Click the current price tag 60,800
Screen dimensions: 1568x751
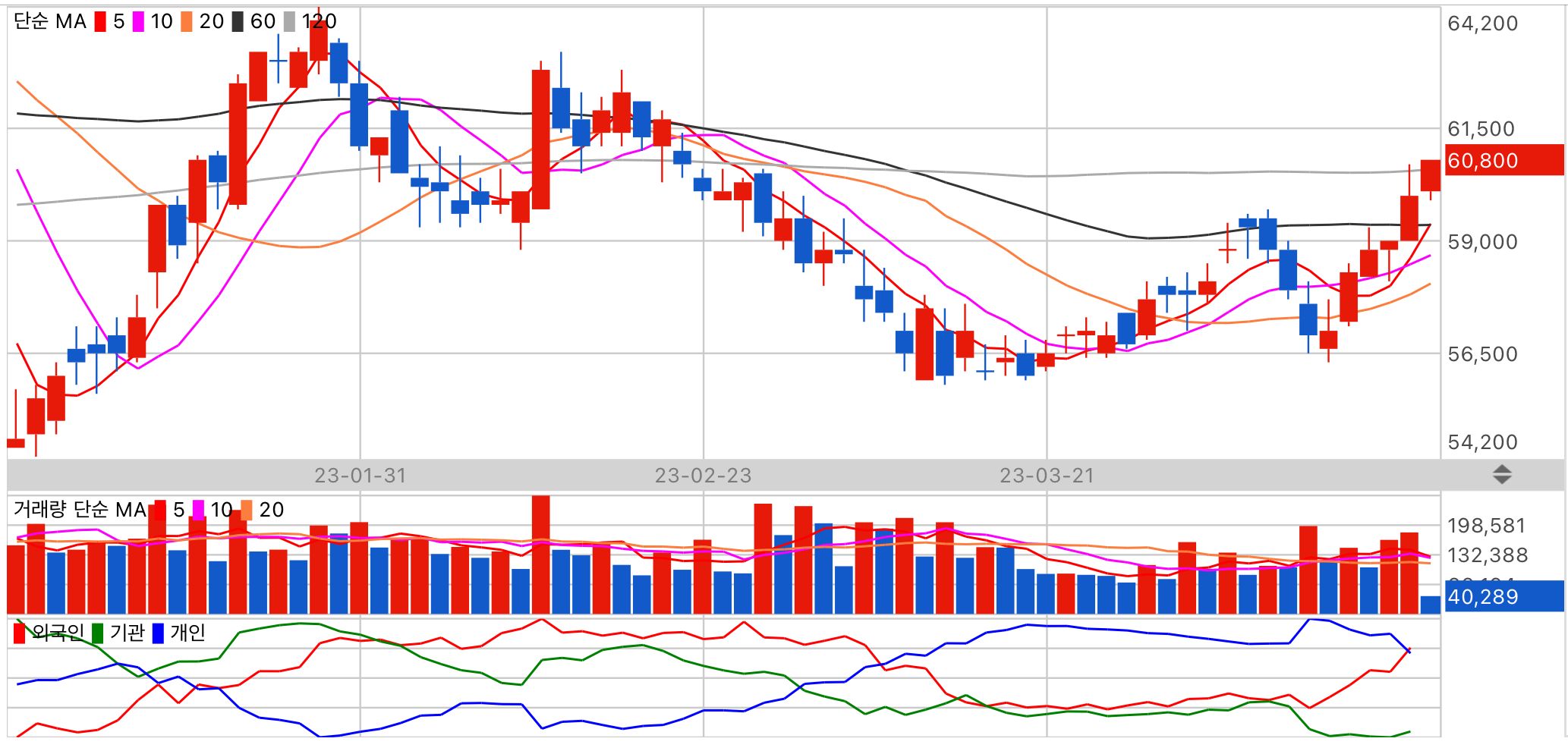[1504, 160]
